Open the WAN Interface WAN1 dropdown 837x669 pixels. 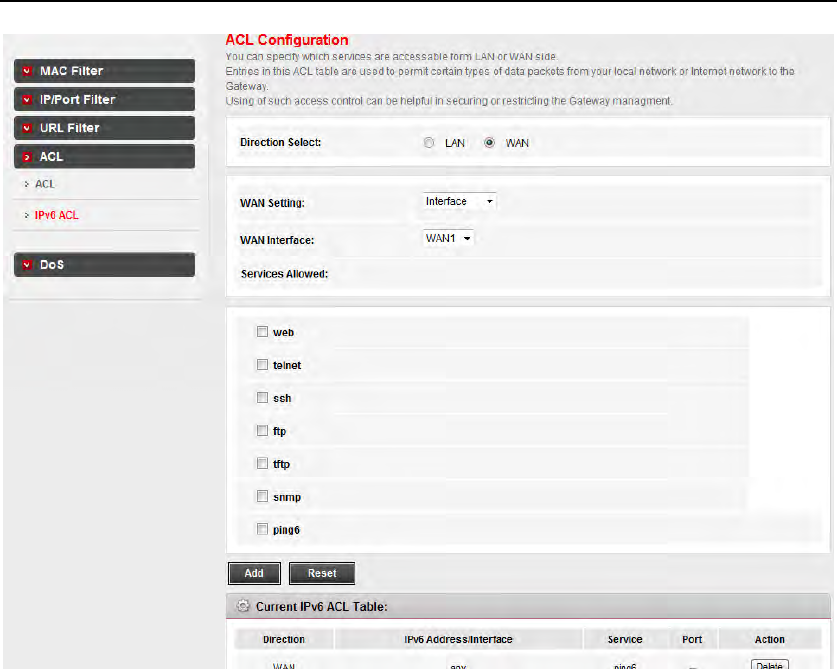click(448, 238)
